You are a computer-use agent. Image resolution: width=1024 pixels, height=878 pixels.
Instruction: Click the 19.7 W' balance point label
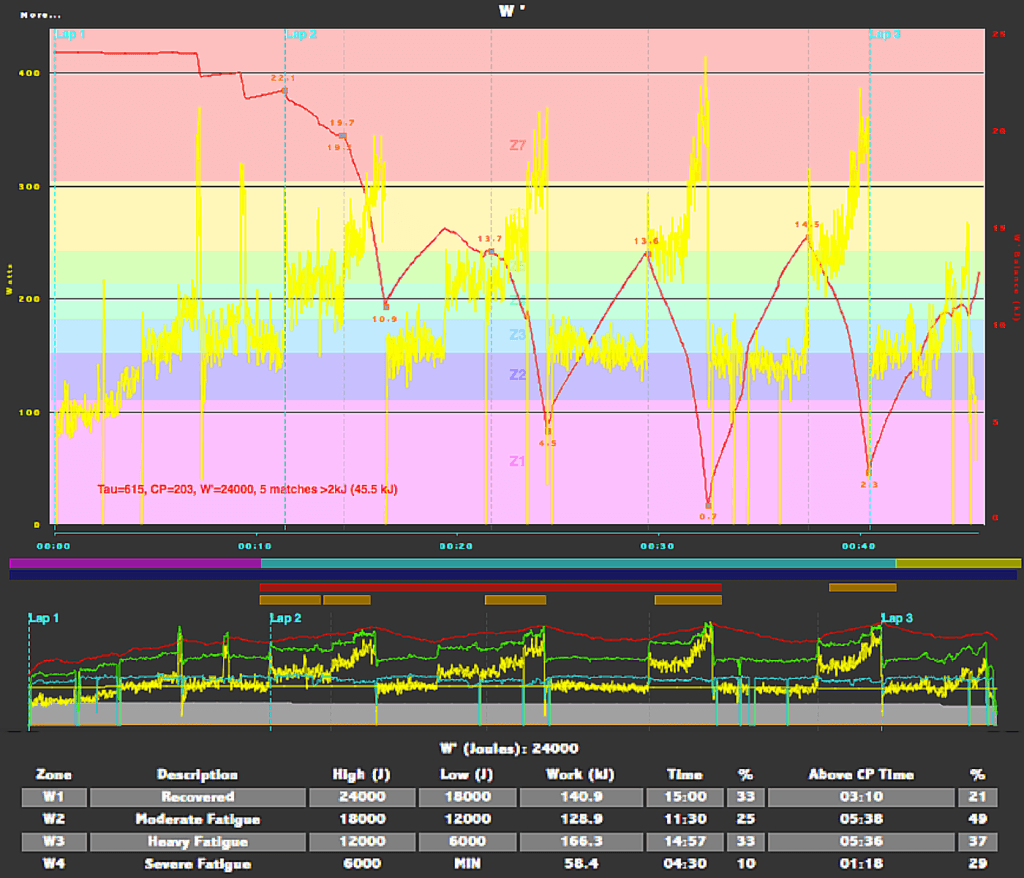[342, 123]
